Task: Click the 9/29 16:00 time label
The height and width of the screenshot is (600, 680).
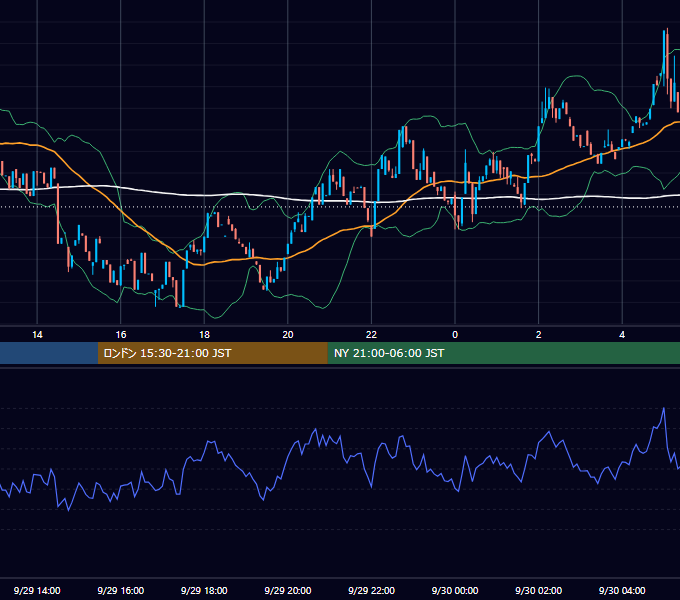Action: [x=121, y=590]
